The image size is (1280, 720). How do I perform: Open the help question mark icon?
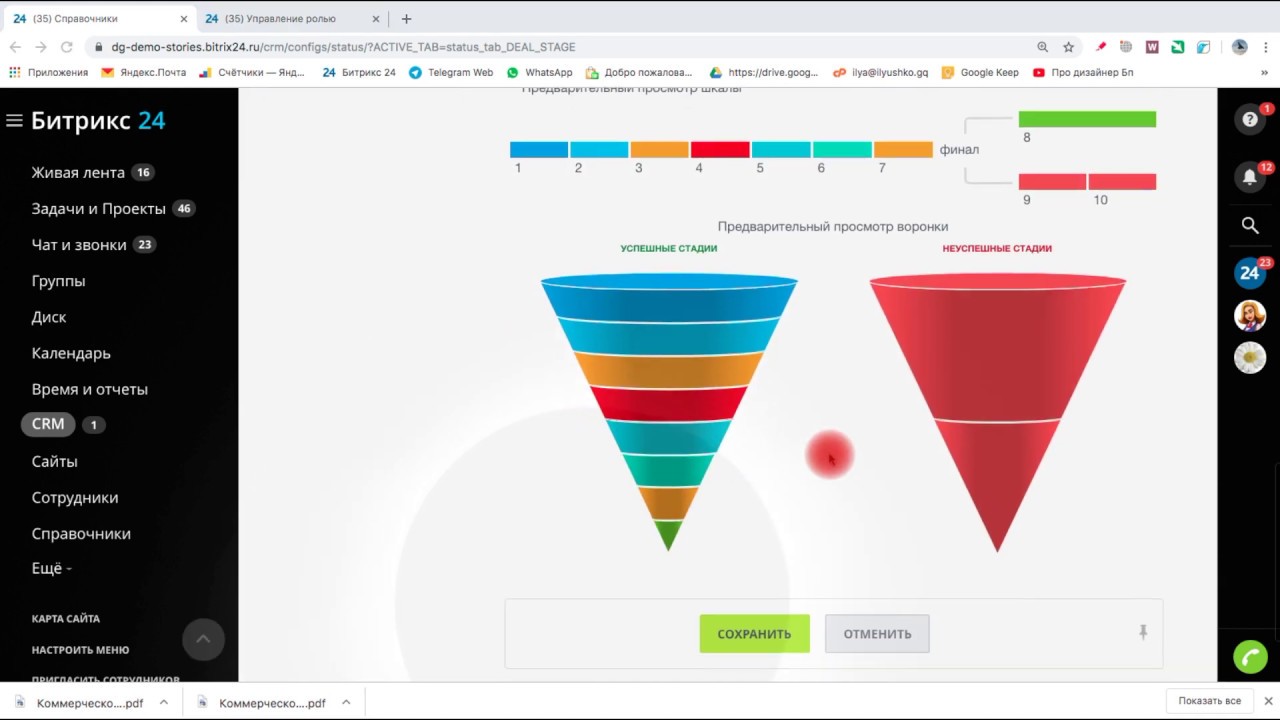[1250, 119]
